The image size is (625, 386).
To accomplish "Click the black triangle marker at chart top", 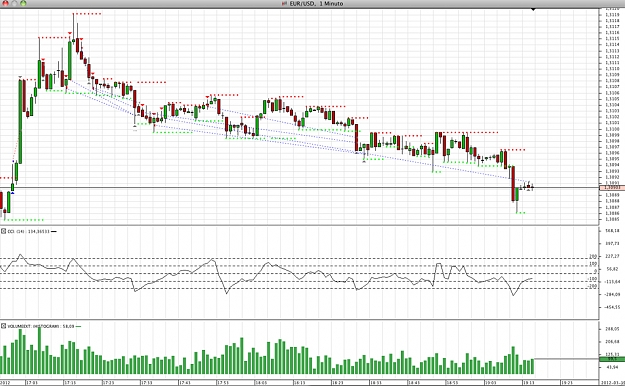I will [533, 9].
